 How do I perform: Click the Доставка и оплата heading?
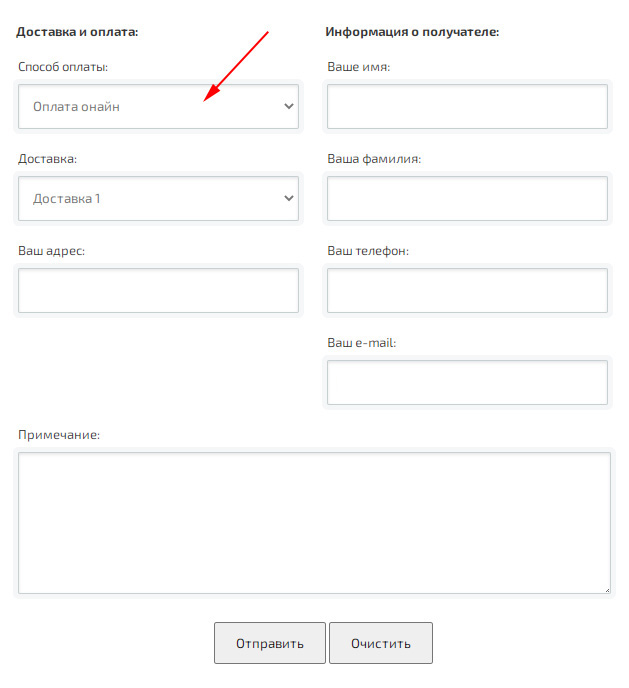click(77, 32)
